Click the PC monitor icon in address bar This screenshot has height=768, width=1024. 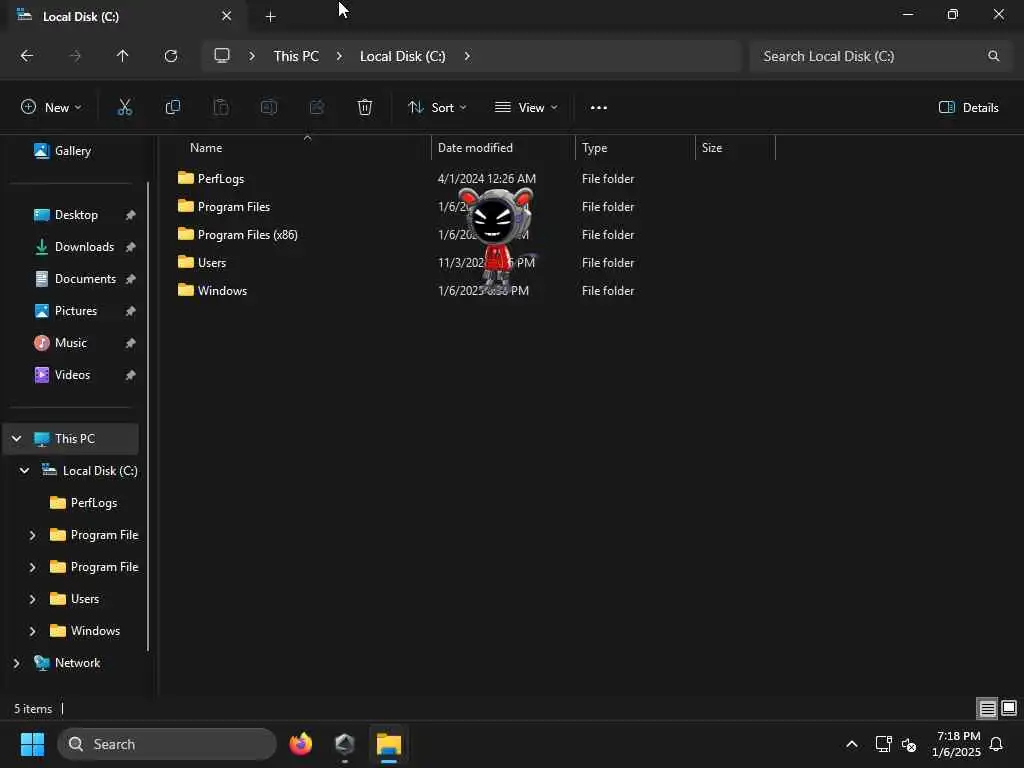click(222, 56)
